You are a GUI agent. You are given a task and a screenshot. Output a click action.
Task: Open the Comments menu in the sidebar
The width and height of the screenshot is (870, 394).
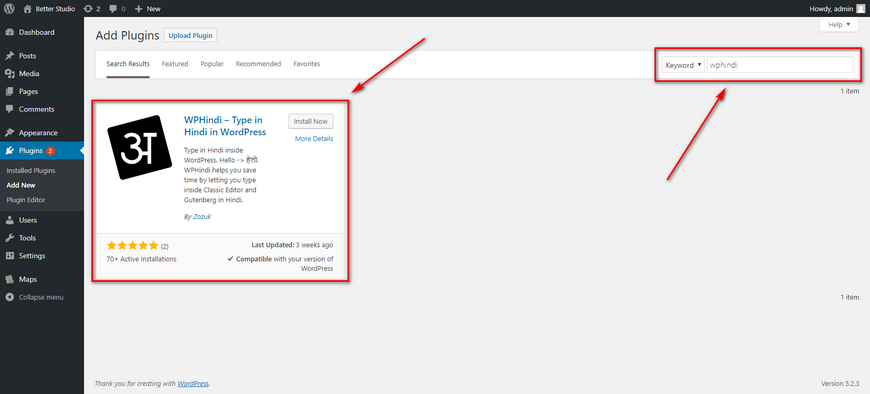tap(37, 109)
